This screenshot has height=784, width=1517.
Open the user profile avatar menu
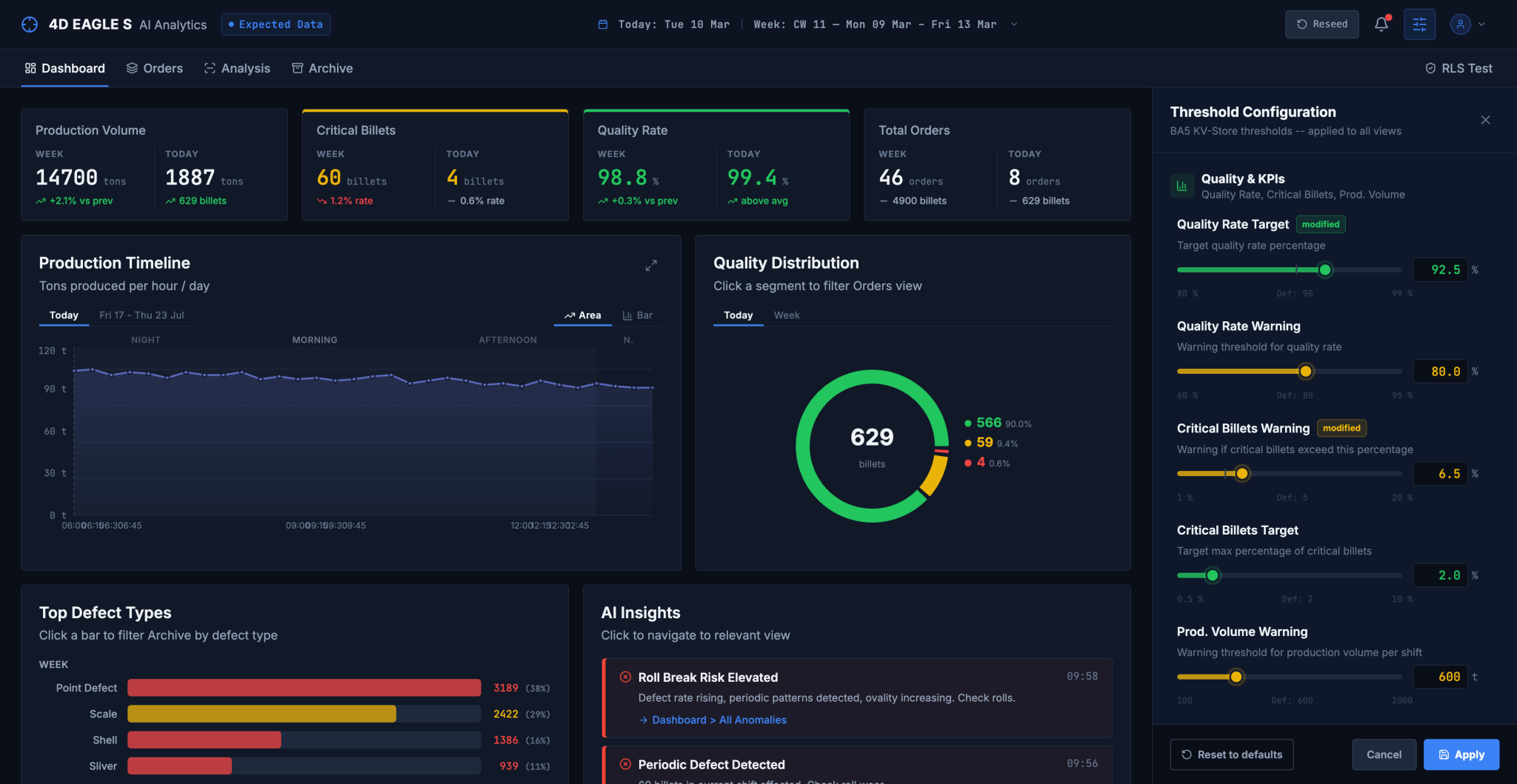[1460, 24]
